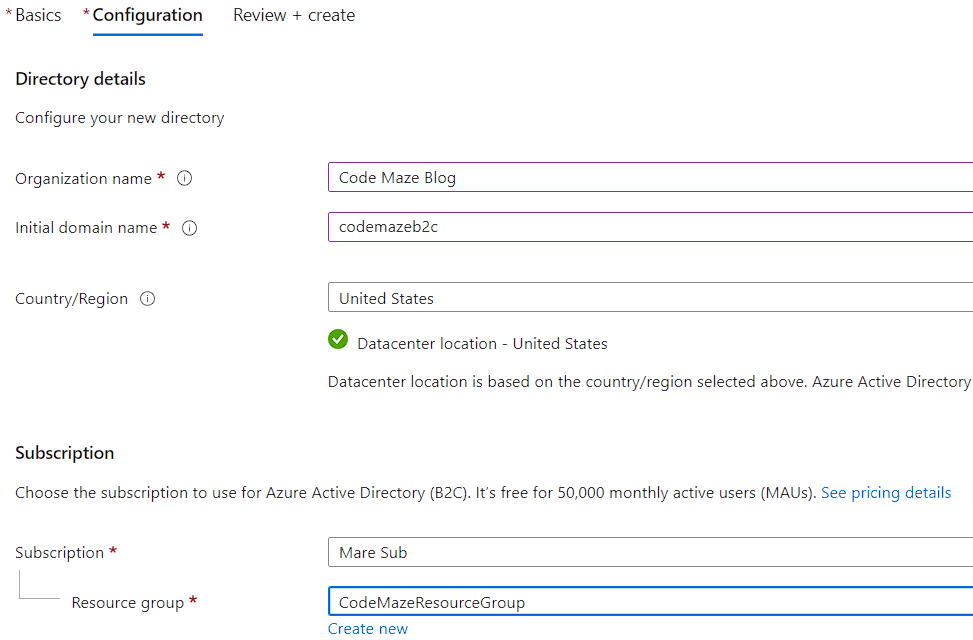
Task: Click the Initial domain name label
Action: (x=86, y=228)
